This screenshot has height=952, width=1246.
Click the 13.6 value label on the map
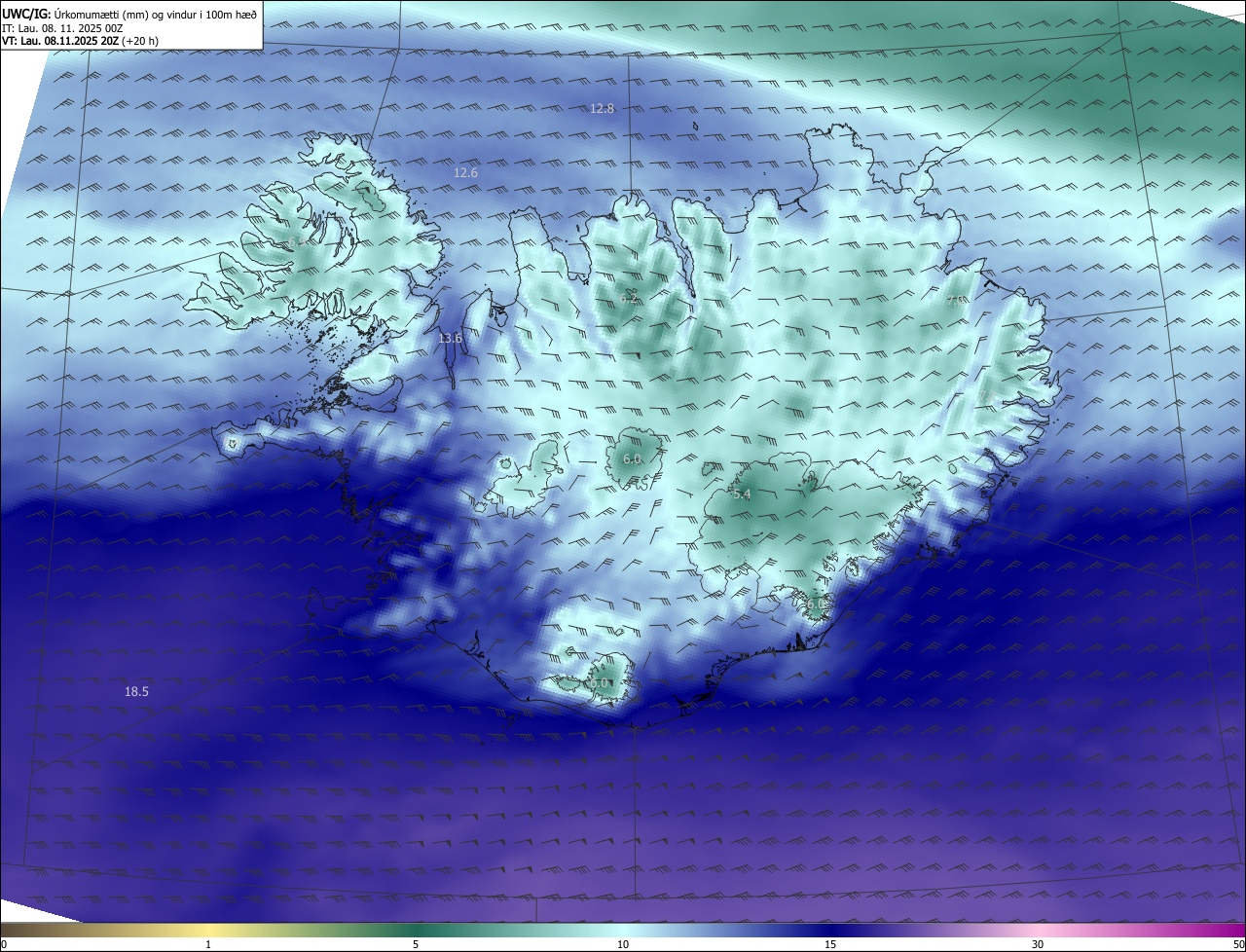tap(450, 338)
